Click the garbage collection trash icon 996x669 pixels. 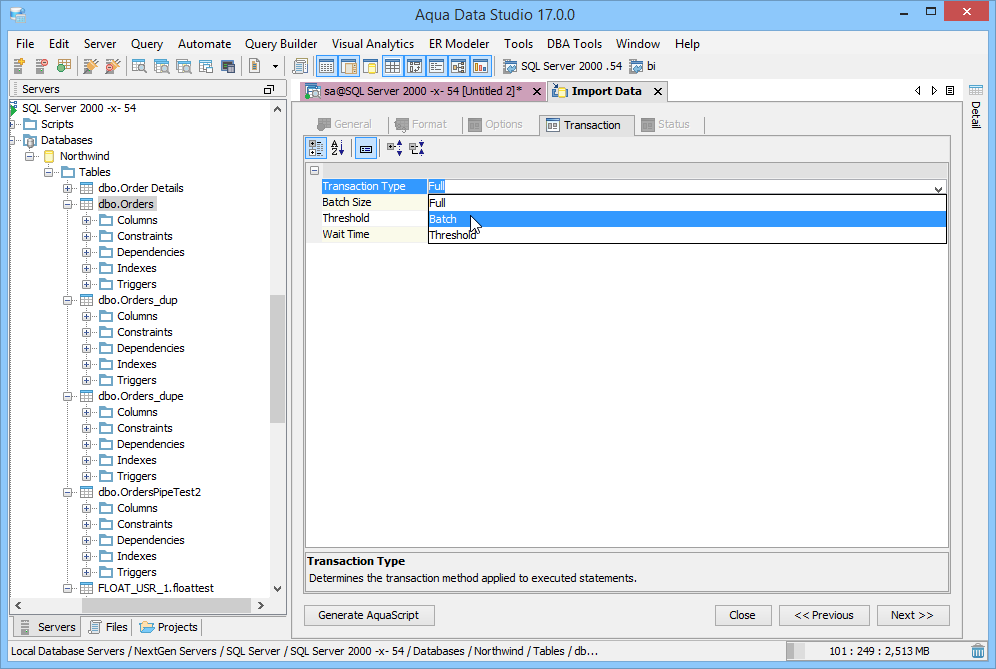pos(978,651)
